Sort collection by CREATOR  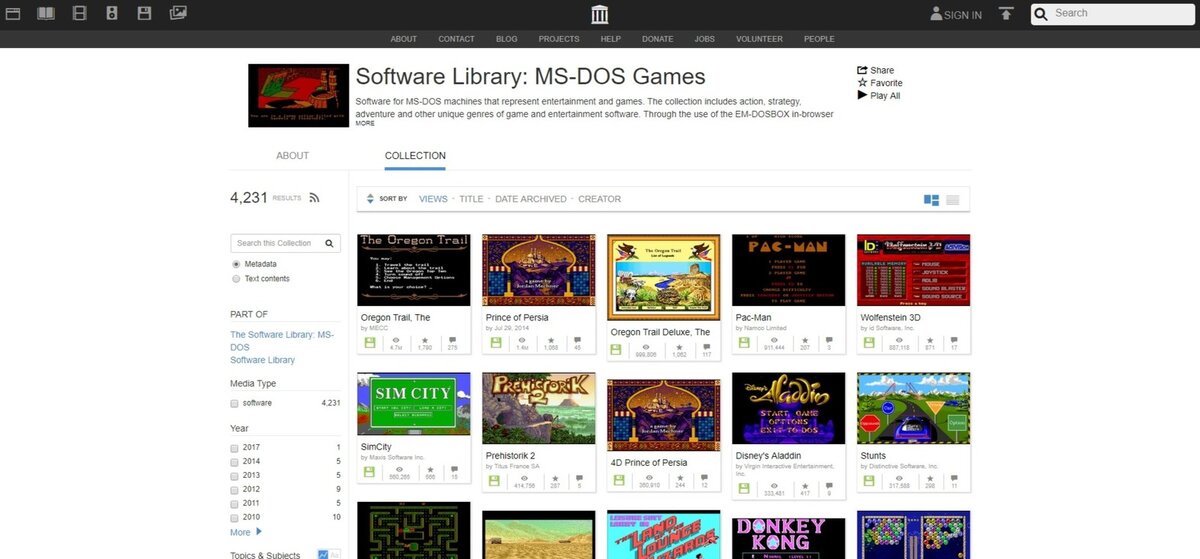tap(599, 199)
